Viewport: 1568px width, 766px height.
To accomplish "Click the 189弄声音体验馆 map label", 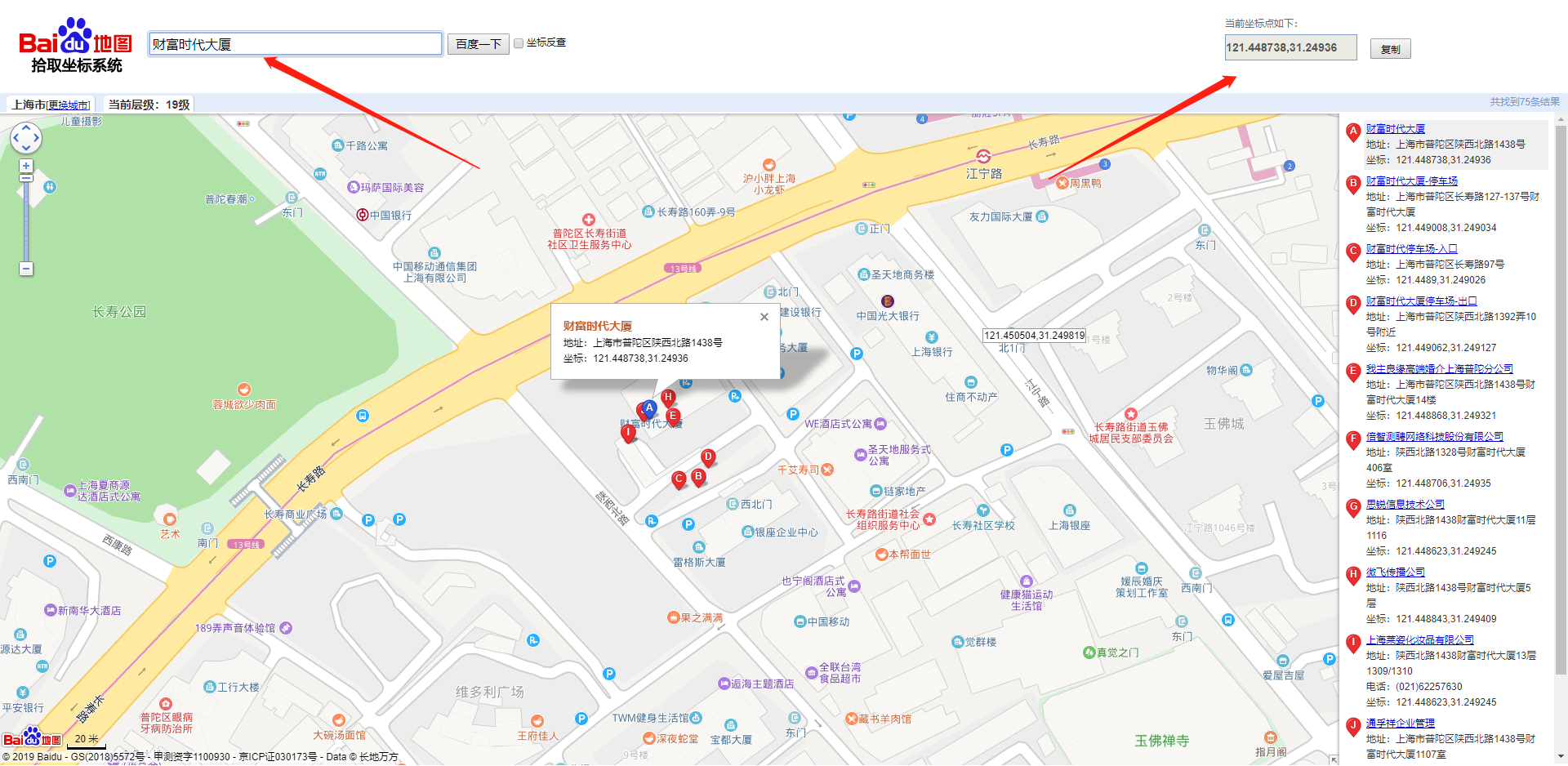I will point(235,628).
